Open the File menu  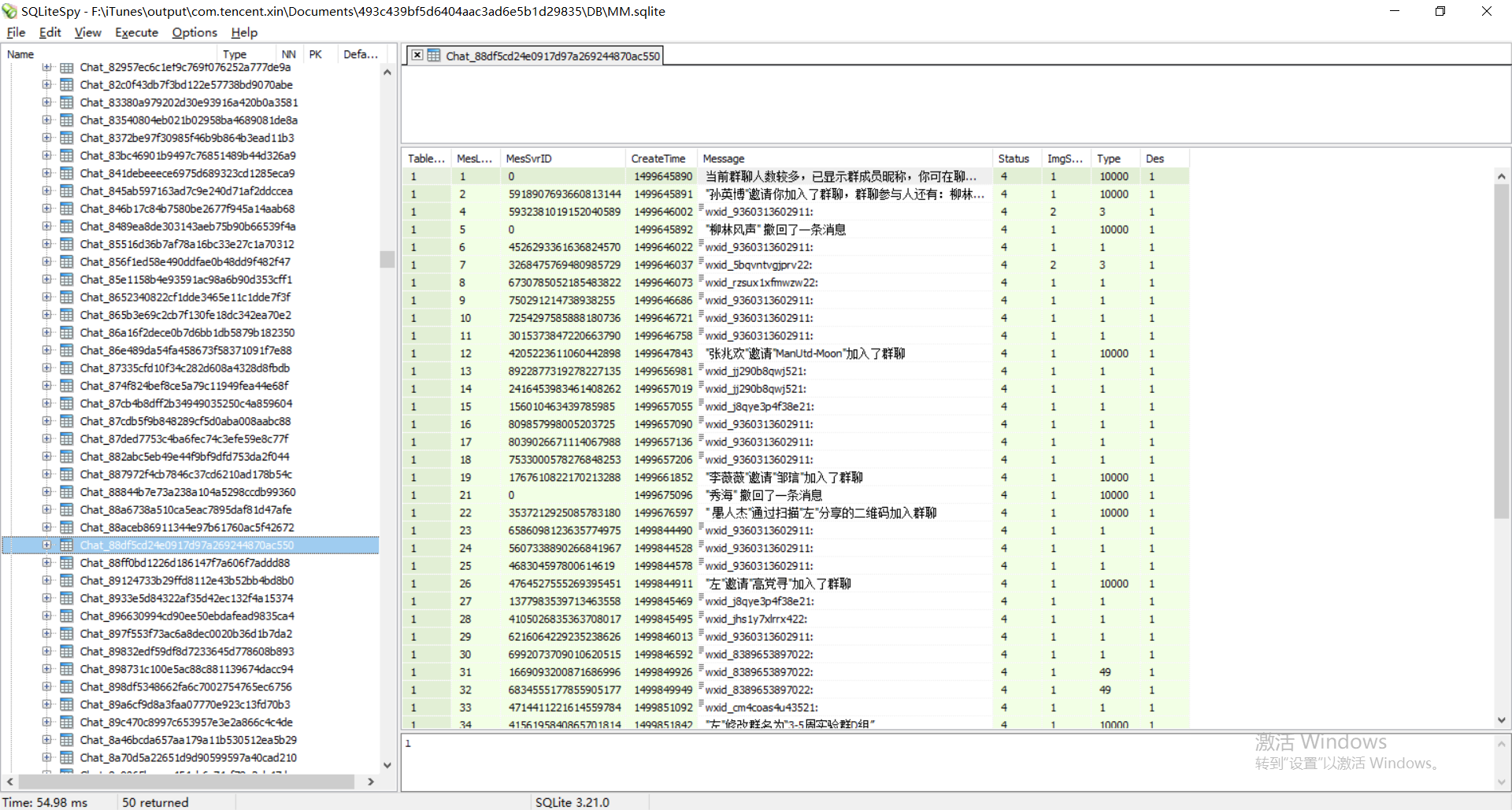pyautogui.click(x=16, y=32)
